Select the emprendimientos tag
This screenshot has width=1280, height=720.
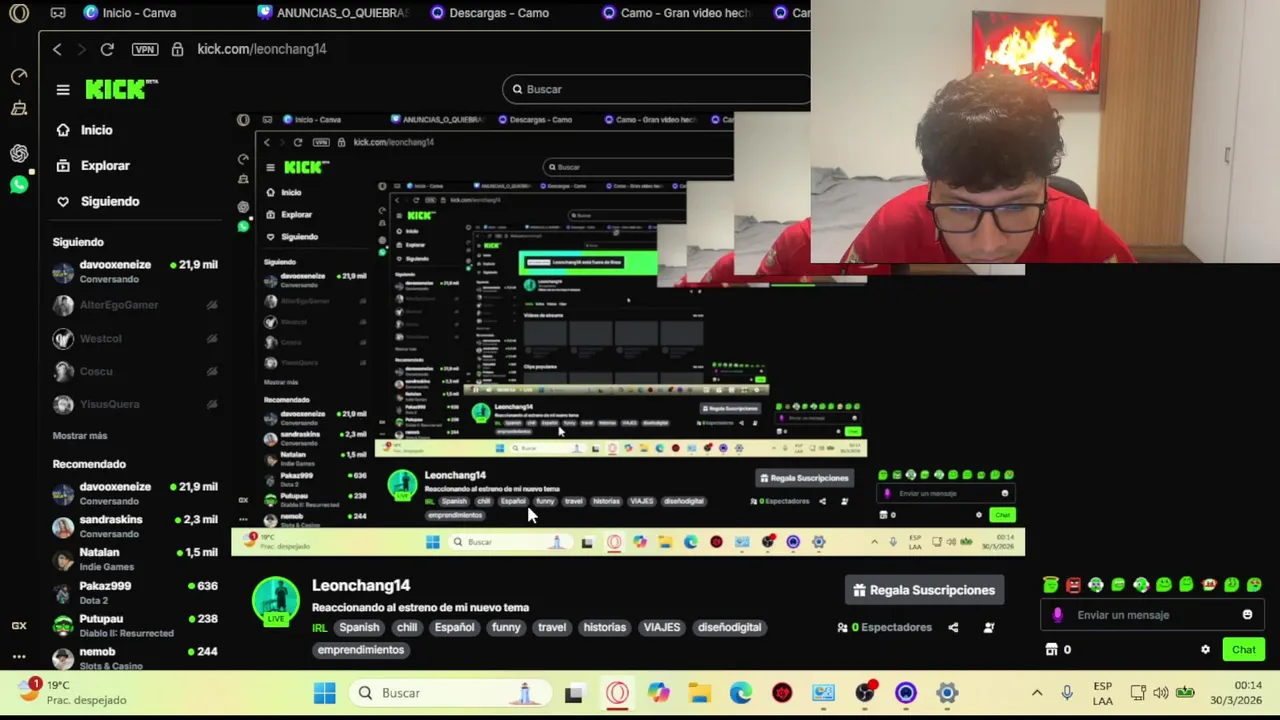point(361,650)
